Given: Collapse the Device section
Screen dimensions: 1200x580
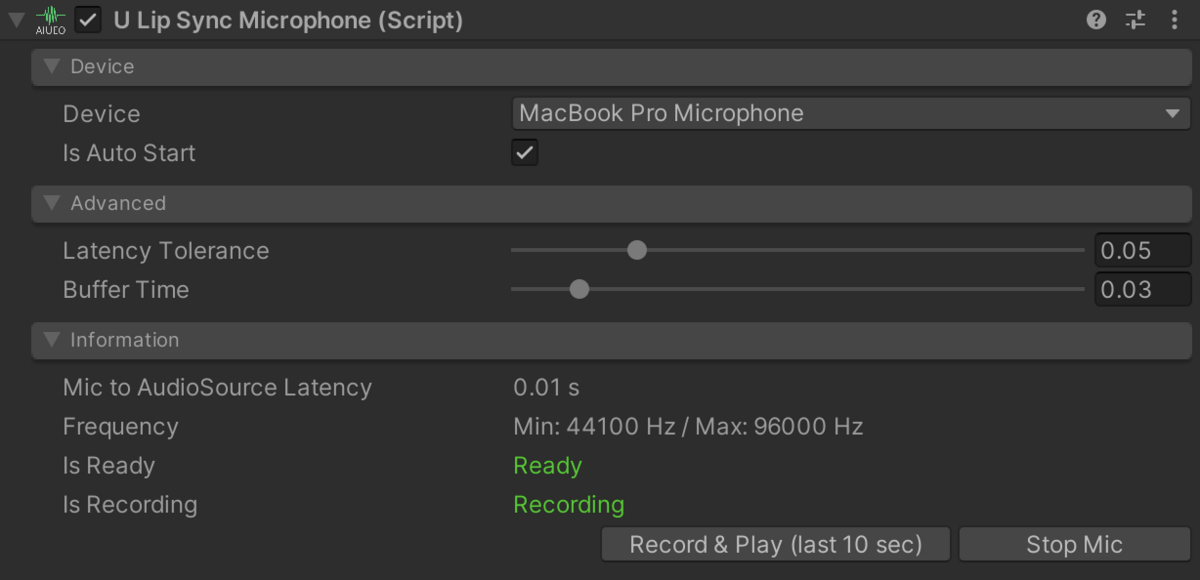Looking at the screenshot, I should point(52,67).
